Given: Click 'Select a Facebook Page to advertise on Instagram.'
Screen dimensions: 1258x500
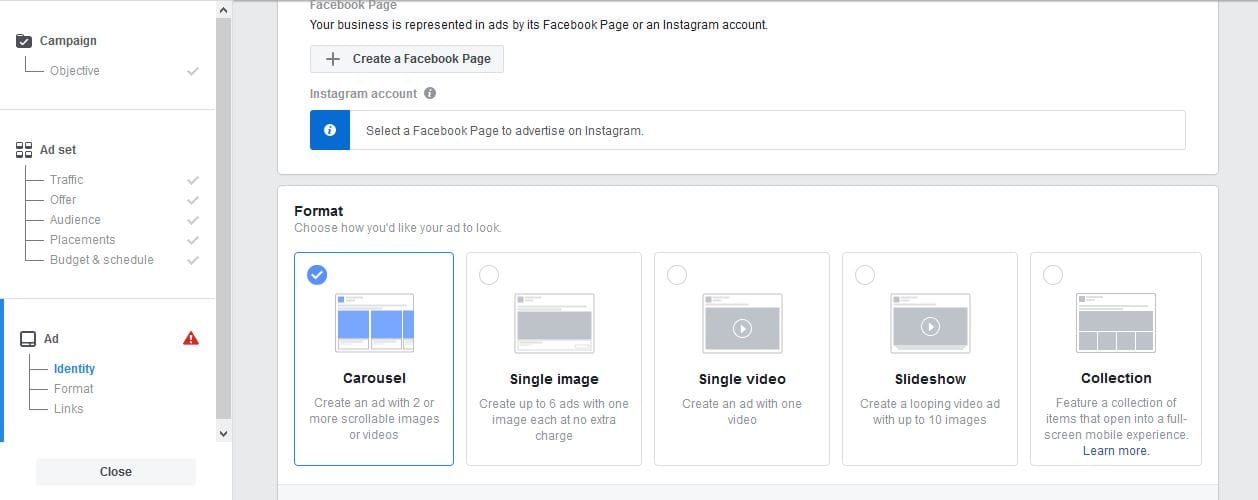Looking at the screenshot, I should pyautogui.click(x=505, y=130).
